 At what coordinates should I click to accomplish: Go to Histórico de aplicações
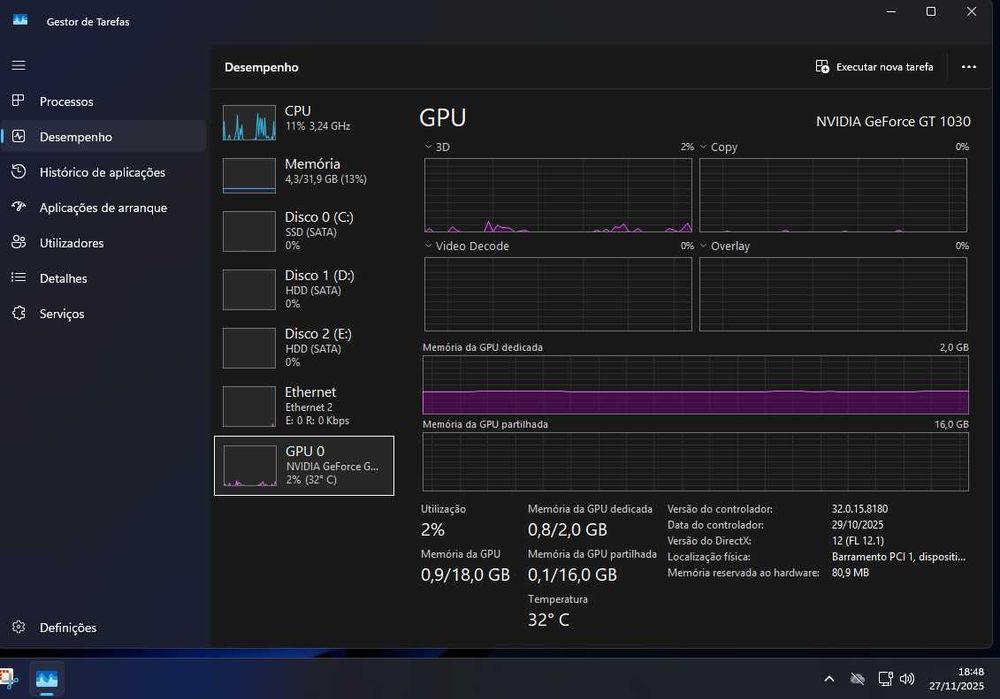tap(103, 172)
